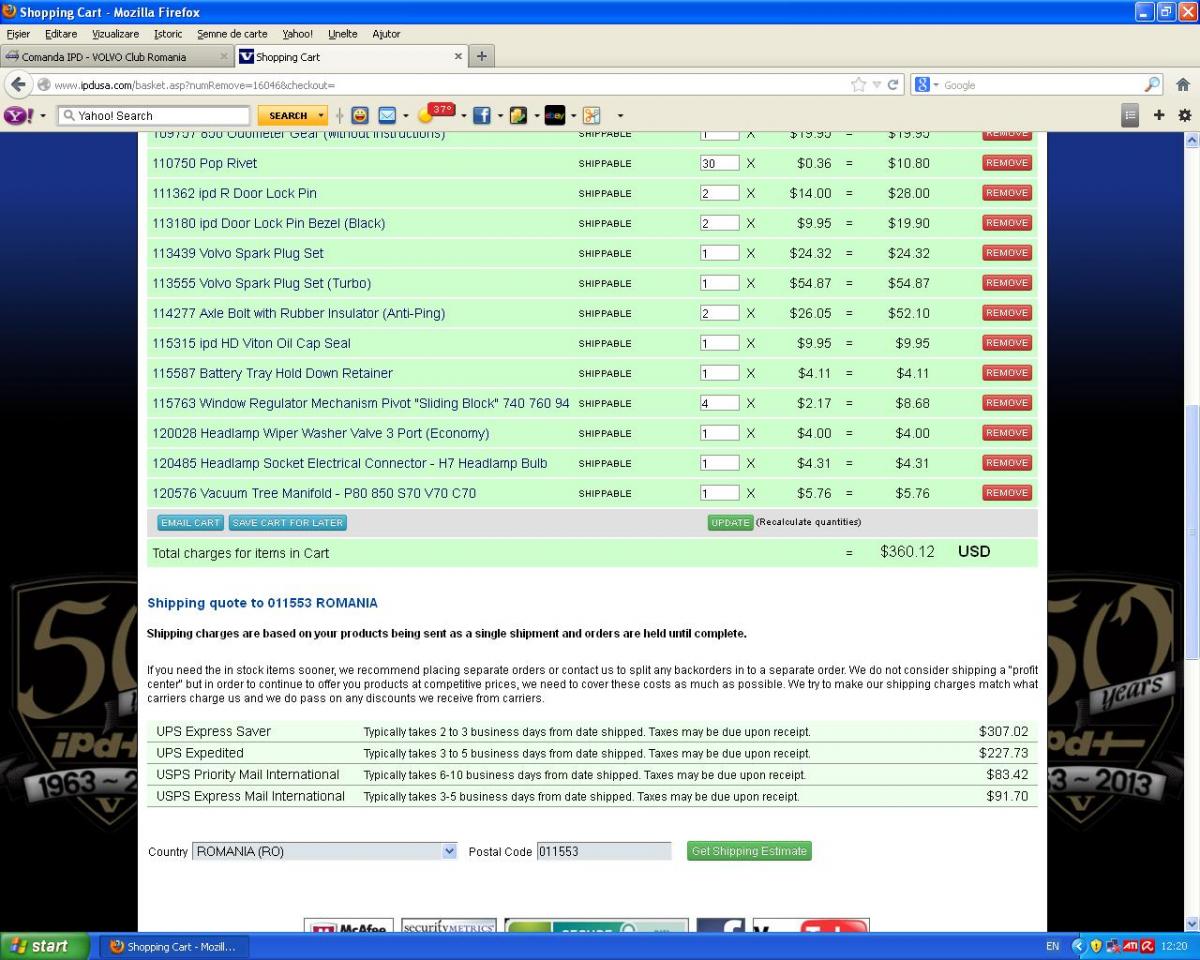Click SAVE CART FOR LATER button
The height and width of the screenshot is (960, 1200).
pyautogui.click(x=287, y=523)
